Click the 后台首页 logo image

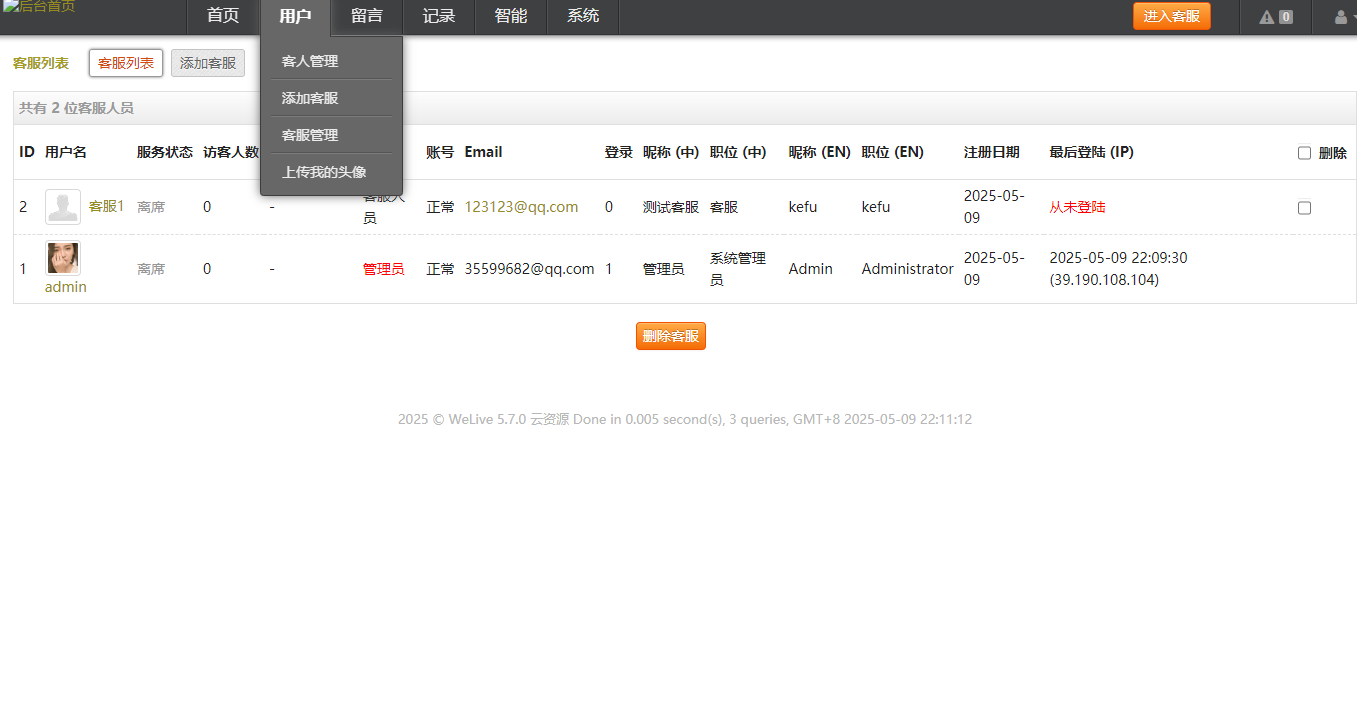coord(38,7)
